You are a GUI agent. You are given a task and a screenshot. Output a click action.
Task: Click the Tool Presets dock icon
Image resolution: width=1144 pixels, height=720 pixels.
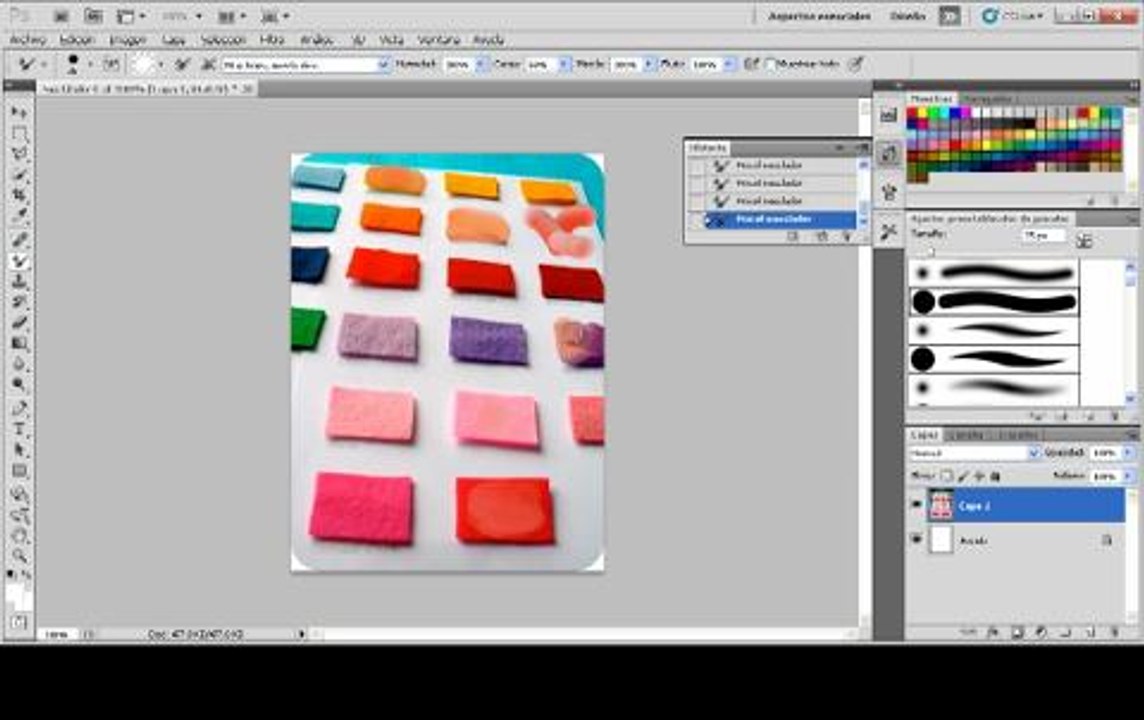tap(889, 232)
